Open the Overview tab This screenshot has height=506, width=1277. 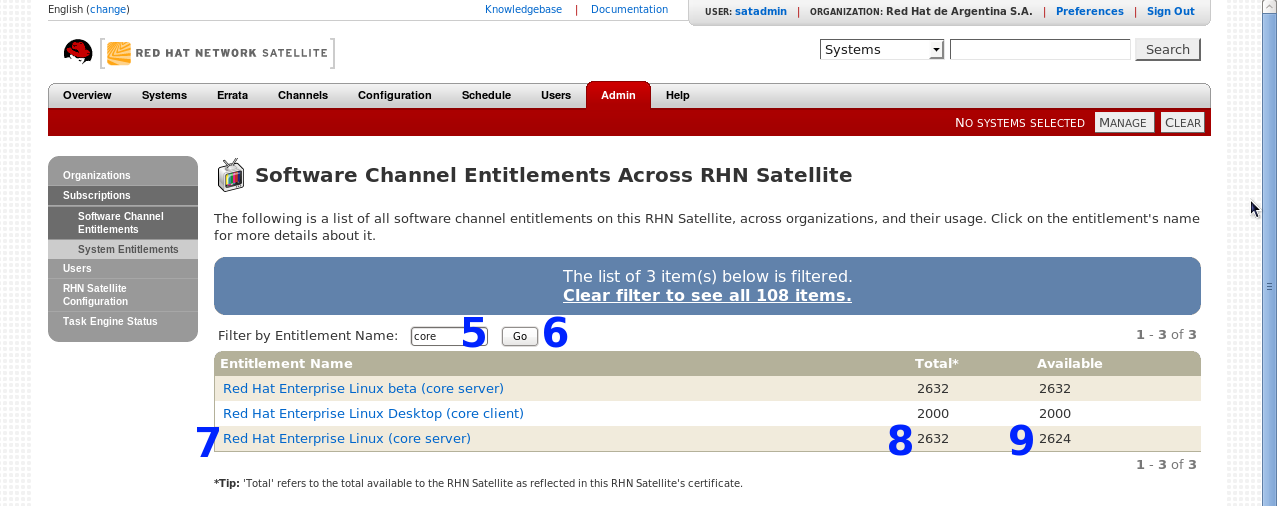tap(87, 96)
